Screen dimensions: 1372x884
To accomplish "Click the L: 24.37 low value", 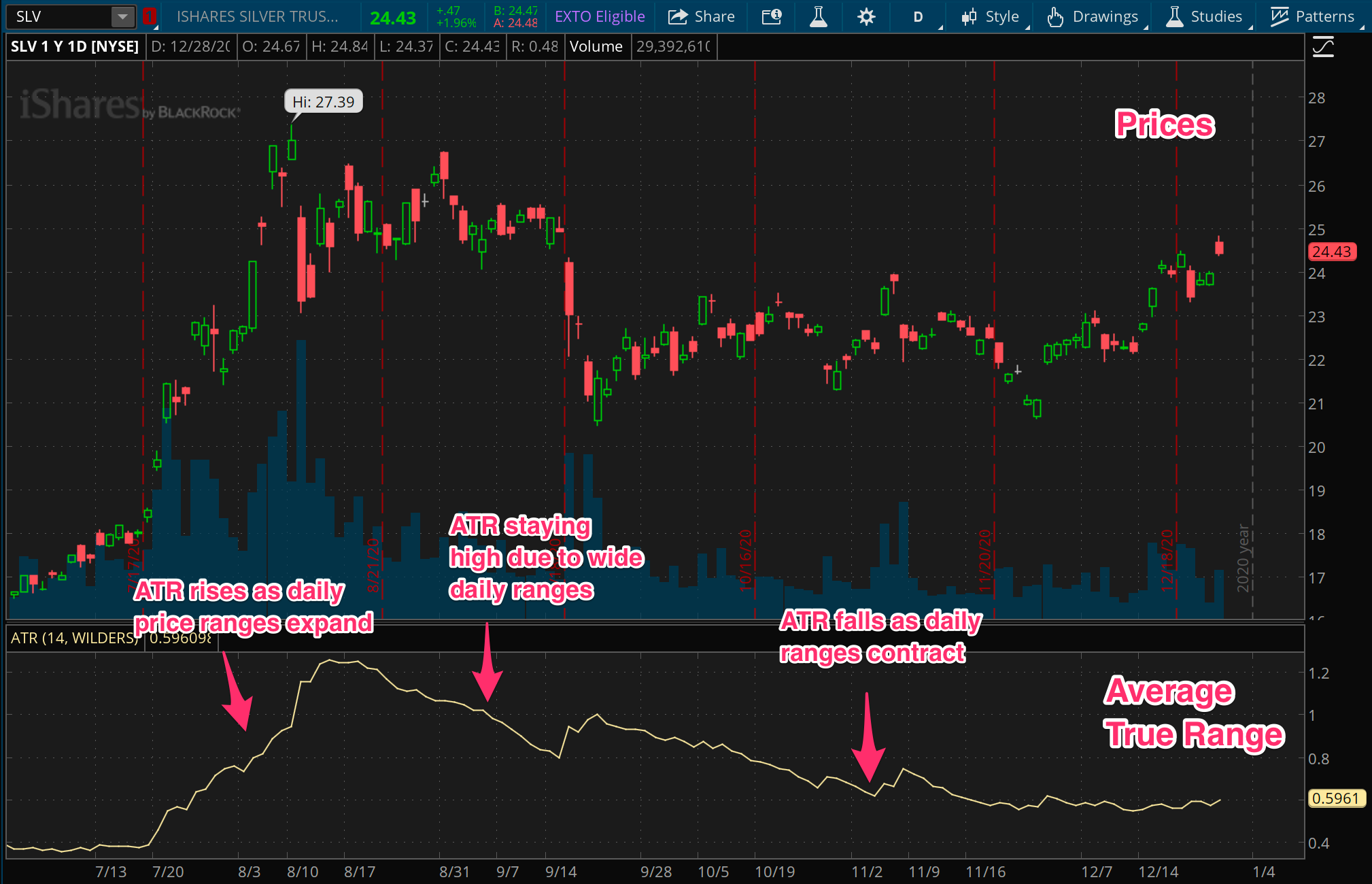I will coord(406,46).
